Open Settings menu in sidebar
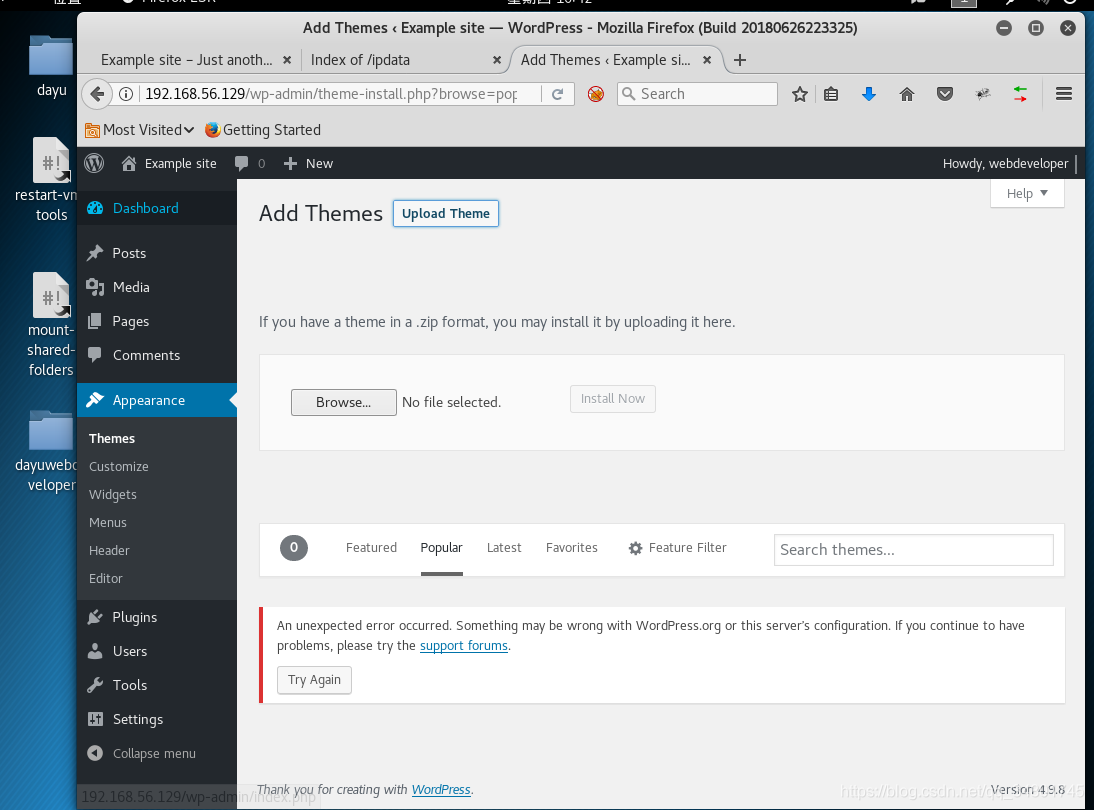Viewport: 1094px width, 810px height. coord(157,719)
